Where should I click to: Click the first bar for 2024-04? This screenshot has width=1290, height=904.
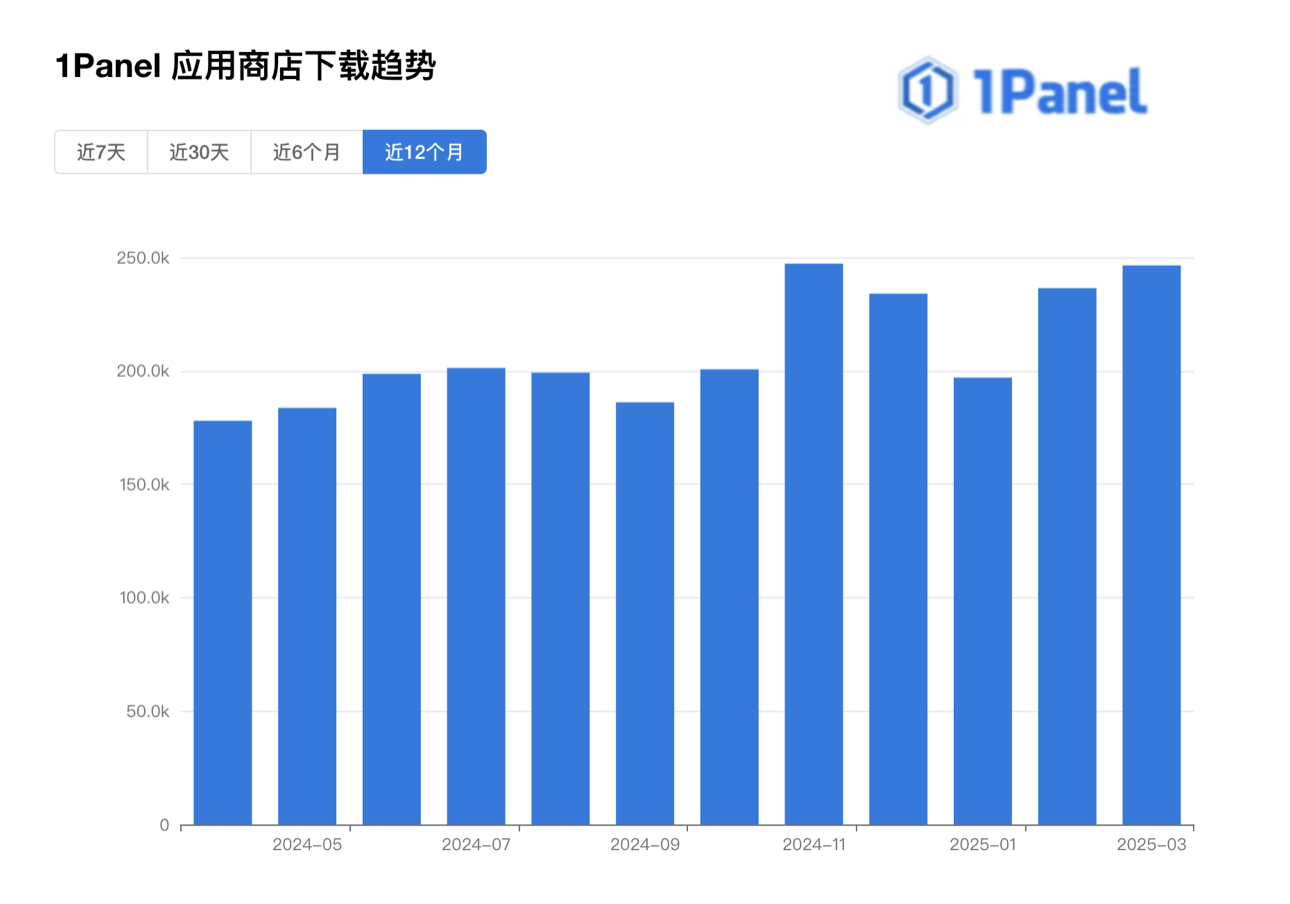[x=222, y=623]
